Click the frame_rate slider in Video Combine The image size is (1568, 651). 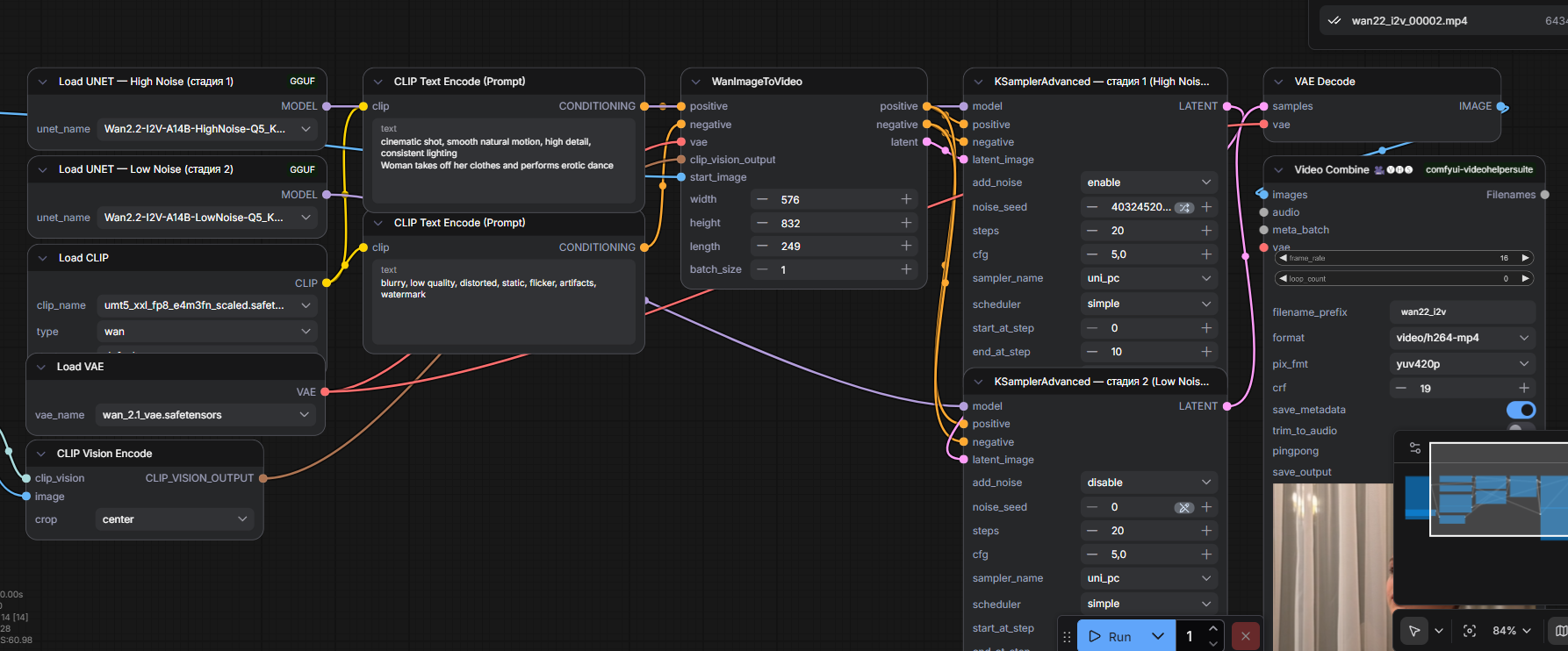pos(1404,258)
